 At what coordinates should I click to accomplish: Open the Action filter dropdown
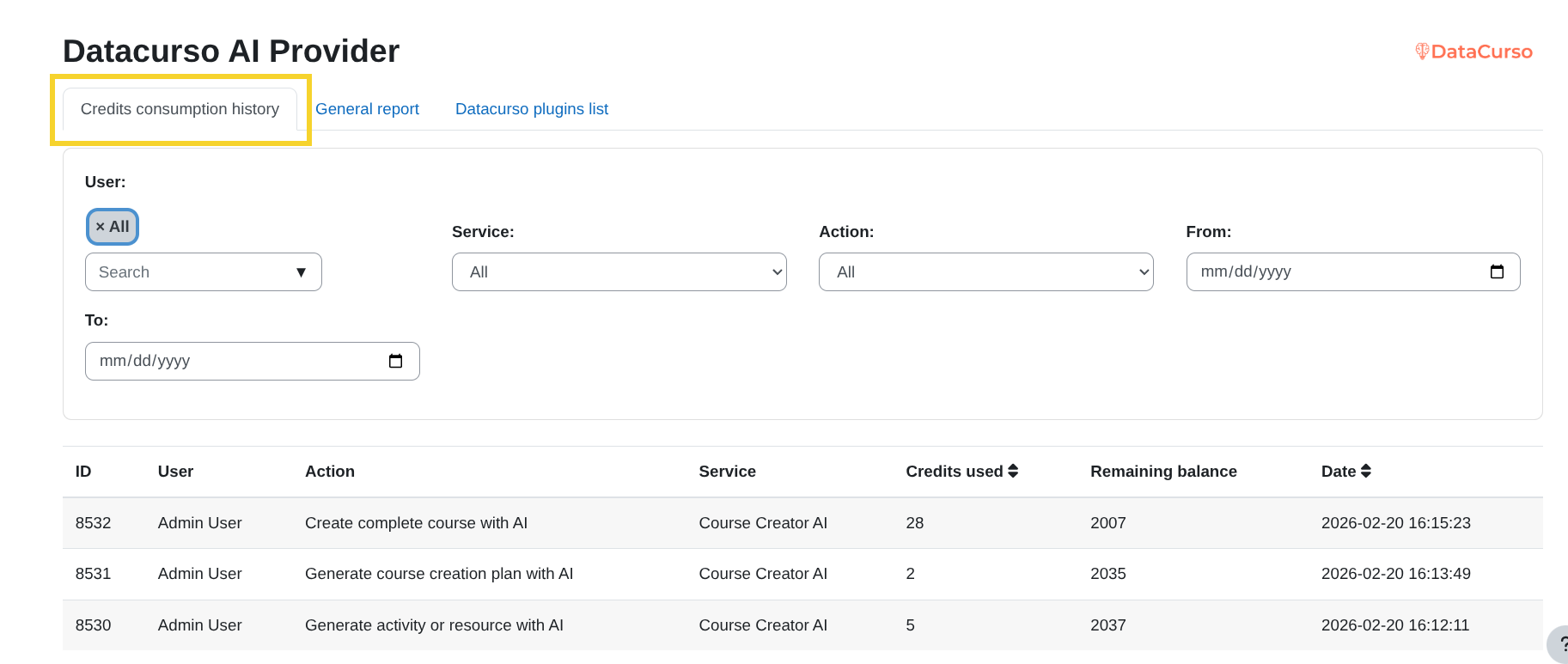pos(985,272)
